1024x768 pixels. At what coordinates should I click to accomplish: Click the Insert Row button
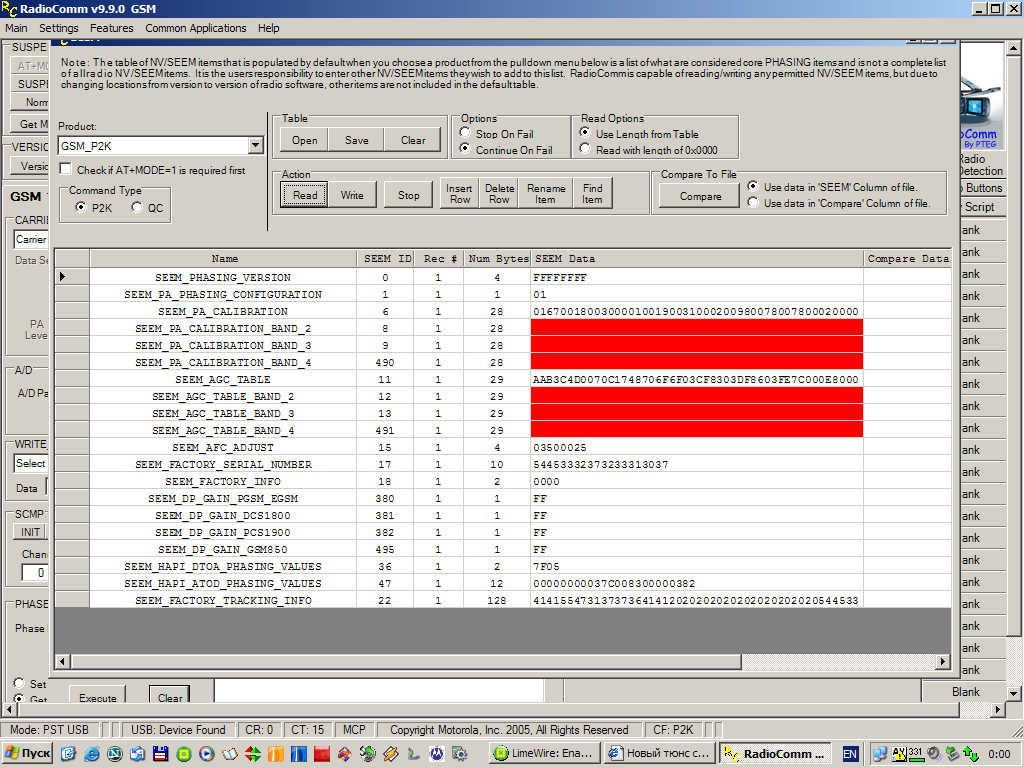tap(459, 194)
